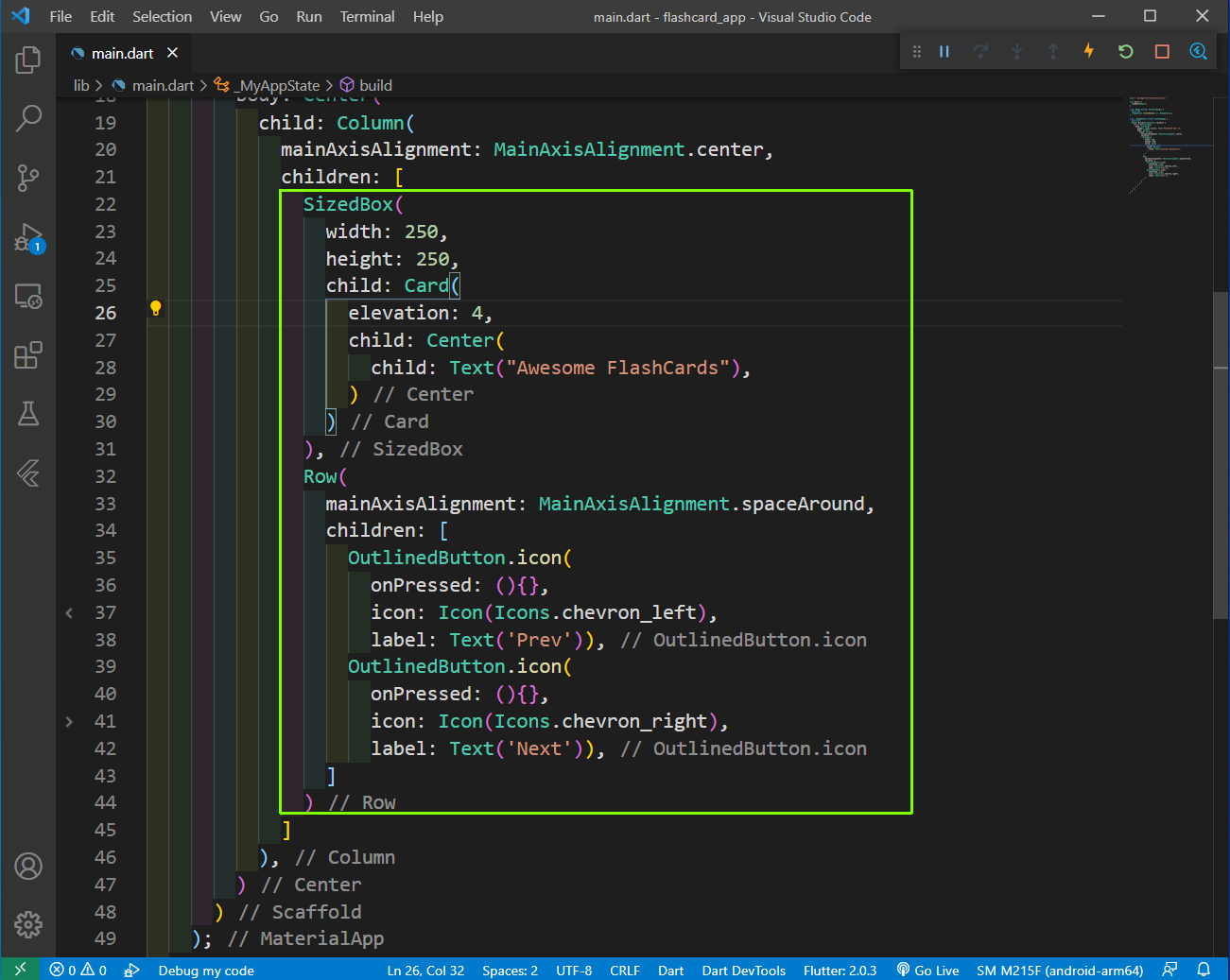Click 'Next' string on line 42
Image resolution: width=1230 pixels, height=980 pixels.
539,748
